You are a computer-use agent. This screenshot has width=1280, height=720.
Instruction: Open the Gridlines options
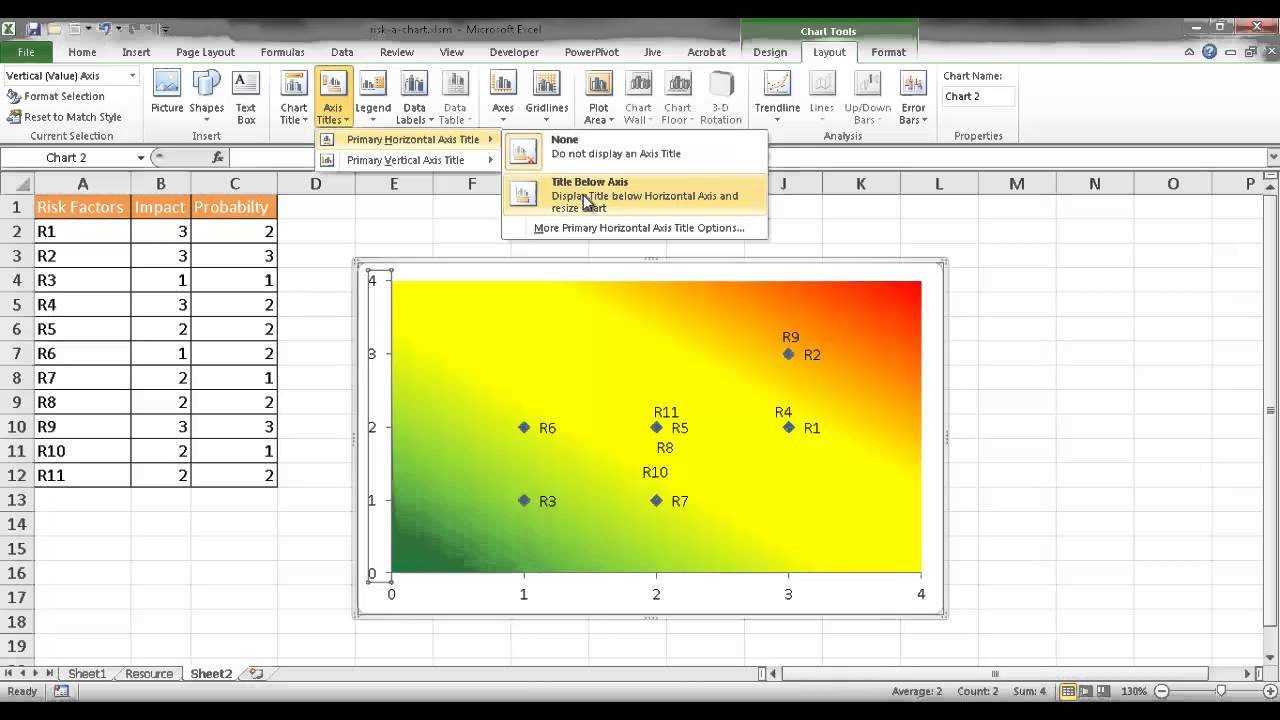click(546, 95)
